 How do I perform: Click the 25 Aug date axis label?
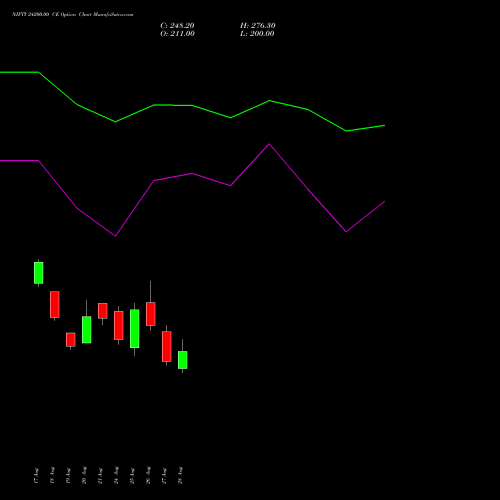tap(132, 476)
